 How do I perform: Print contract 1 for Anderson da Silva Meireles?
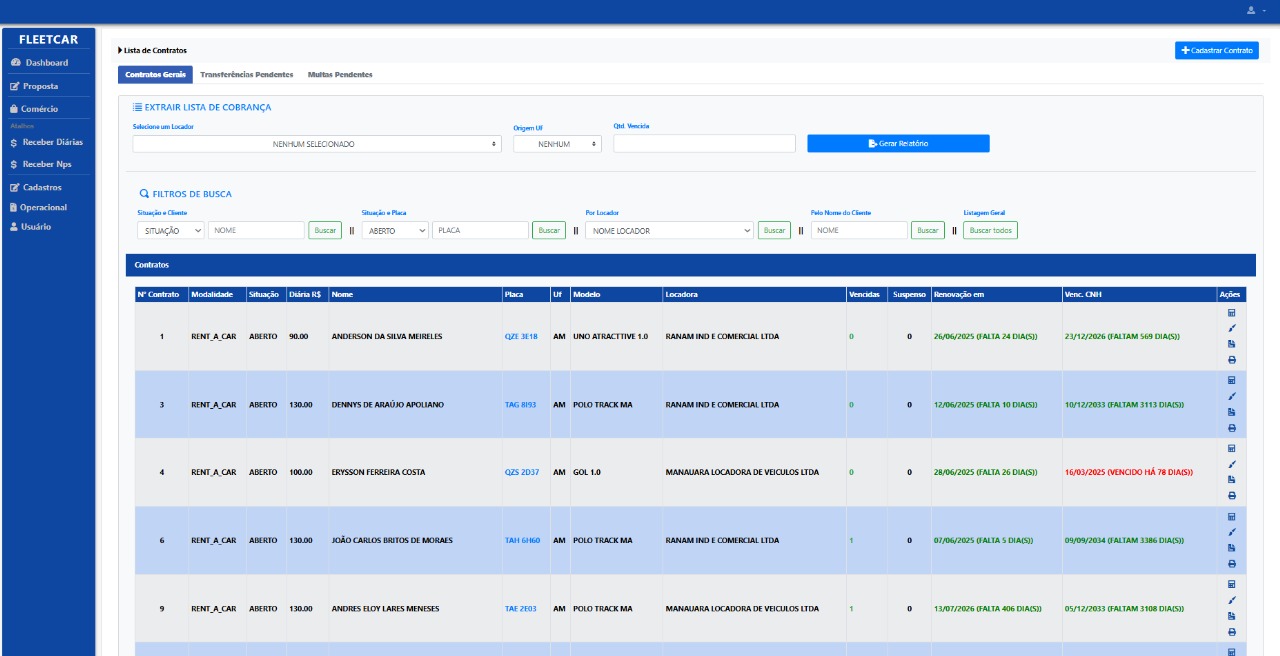click(x=1231, y=360)
